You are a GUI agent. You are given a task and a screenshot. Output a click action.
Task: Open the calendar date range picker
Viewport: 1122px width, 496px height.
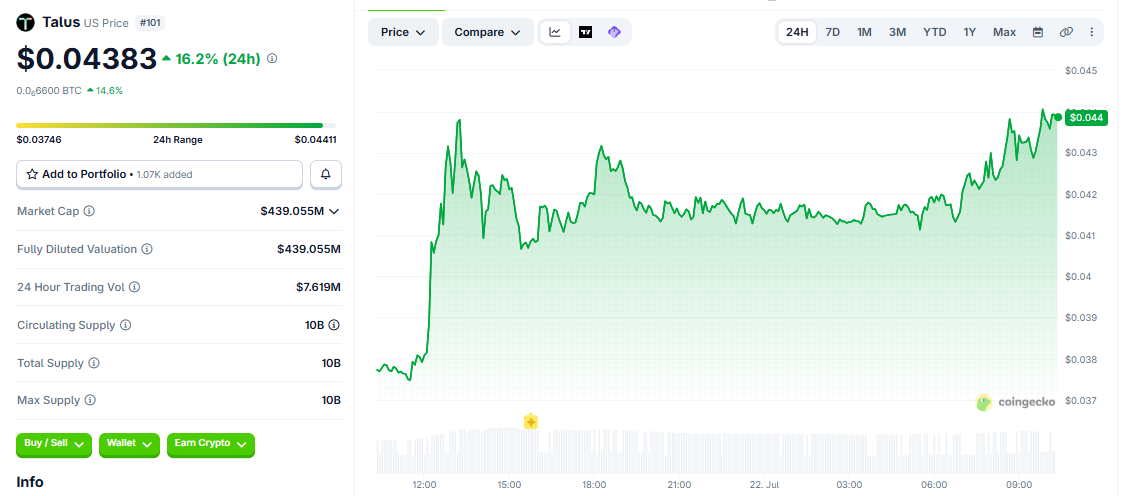pyautogui.click(x=1038, y=32)
